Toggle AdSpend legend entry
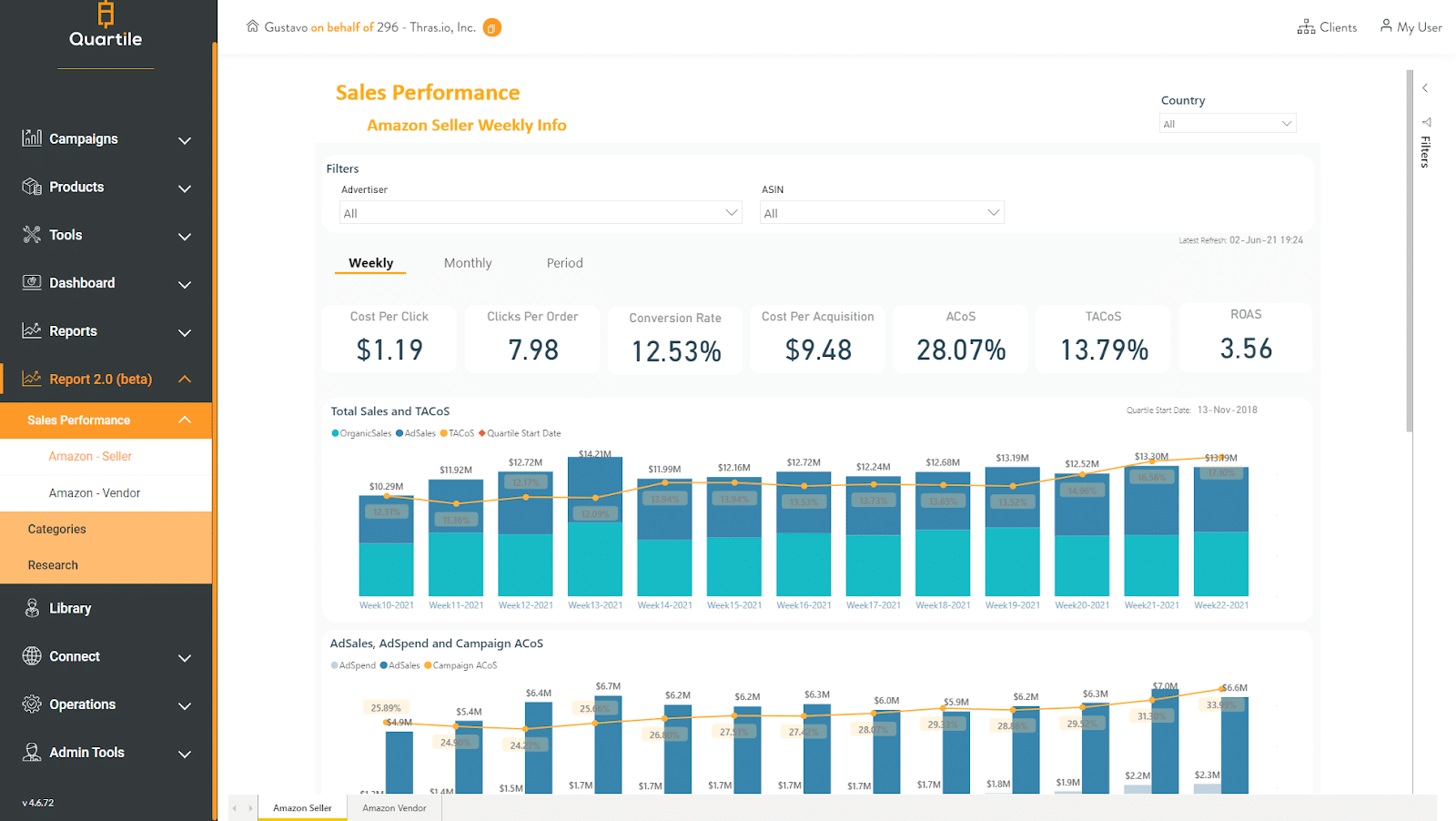Image resolution: width=1456 pixels, height=821 pixels. pyautogui.click(x=353, y=665)
